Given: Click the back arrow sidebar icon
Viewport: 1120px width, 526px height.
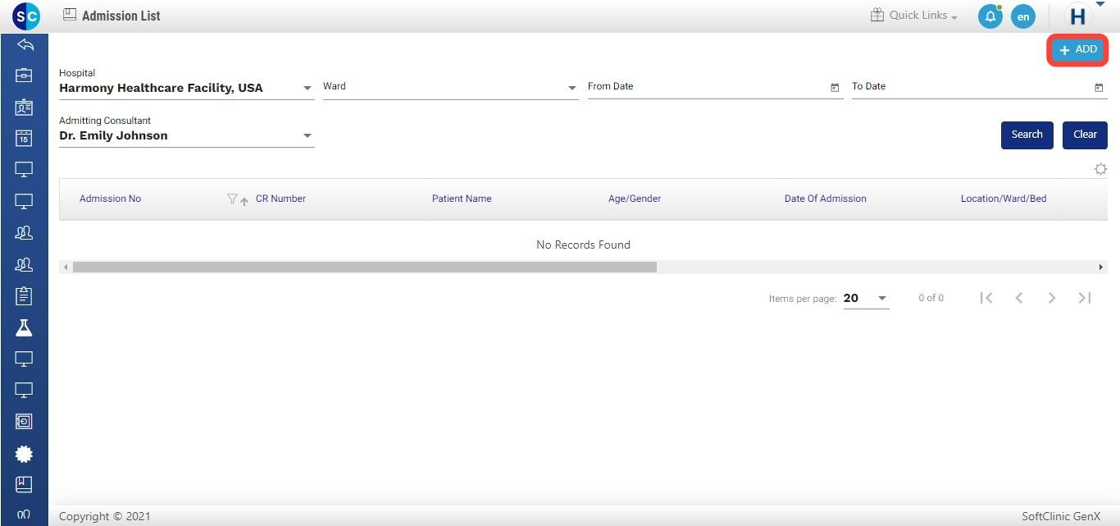Looking at the screenshot, I should [24, 45].
